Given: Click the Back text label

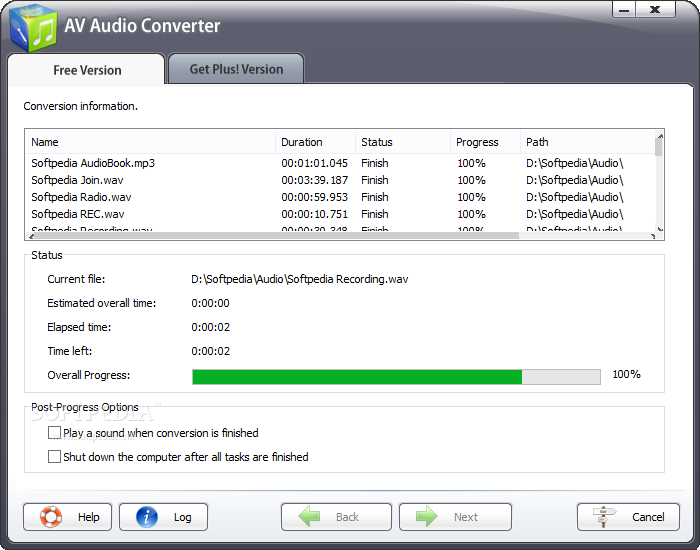Looking at the screenshot, I should coord(347,517).
